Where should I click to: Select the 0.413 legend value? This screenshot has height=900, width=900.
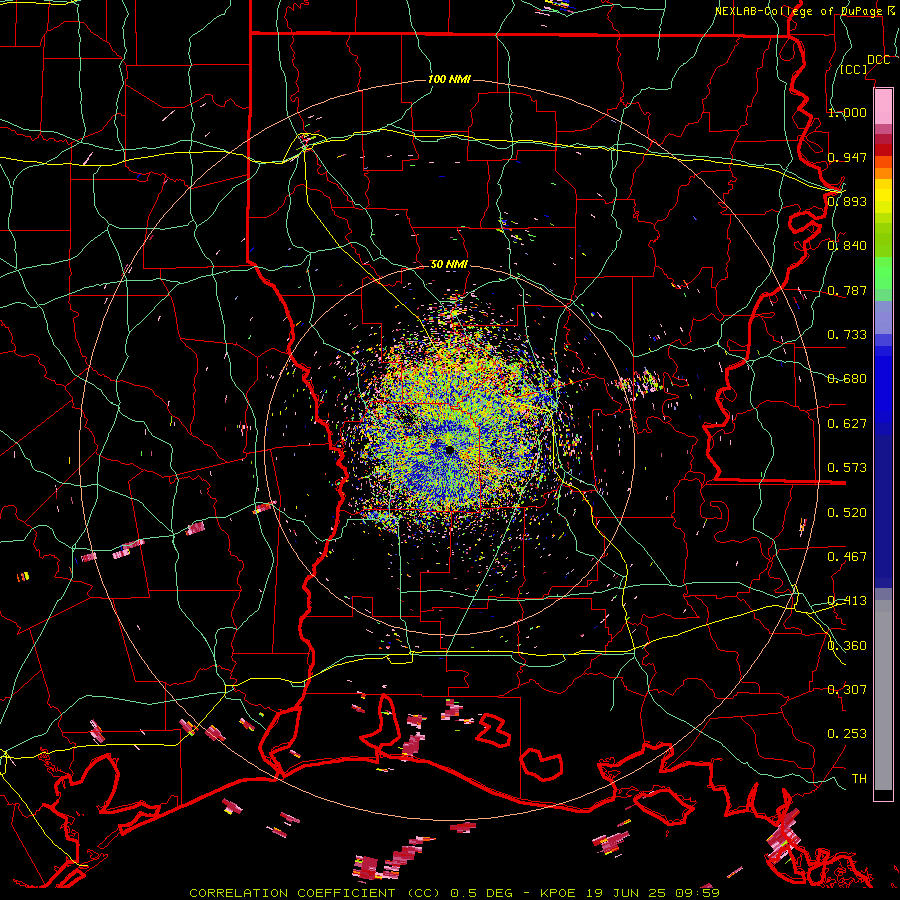coord(847,601)
